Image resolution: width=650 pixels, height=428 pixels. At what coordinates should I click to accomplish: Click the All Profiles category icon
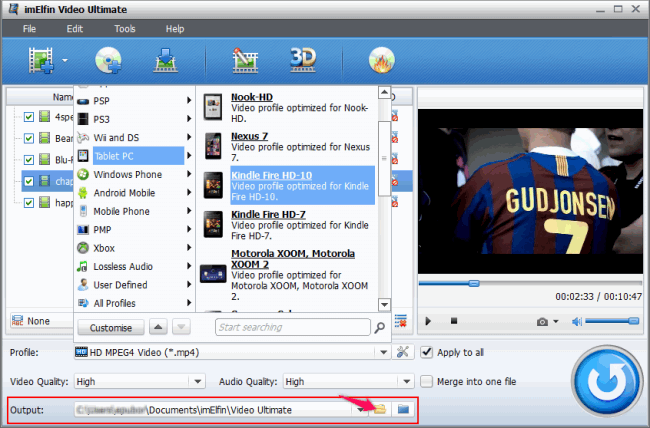click(83, 303)
